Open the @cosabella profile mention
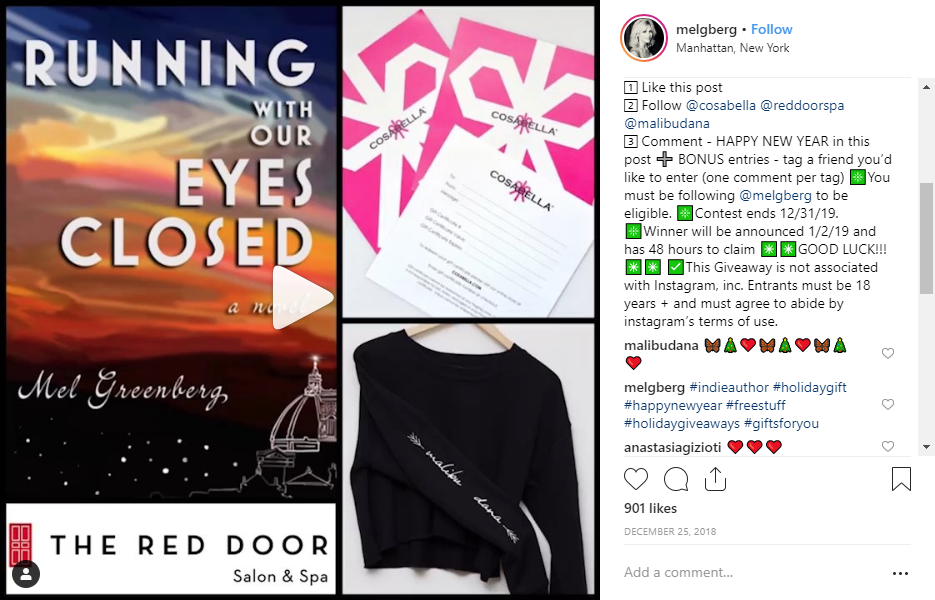 coord(721,106)
